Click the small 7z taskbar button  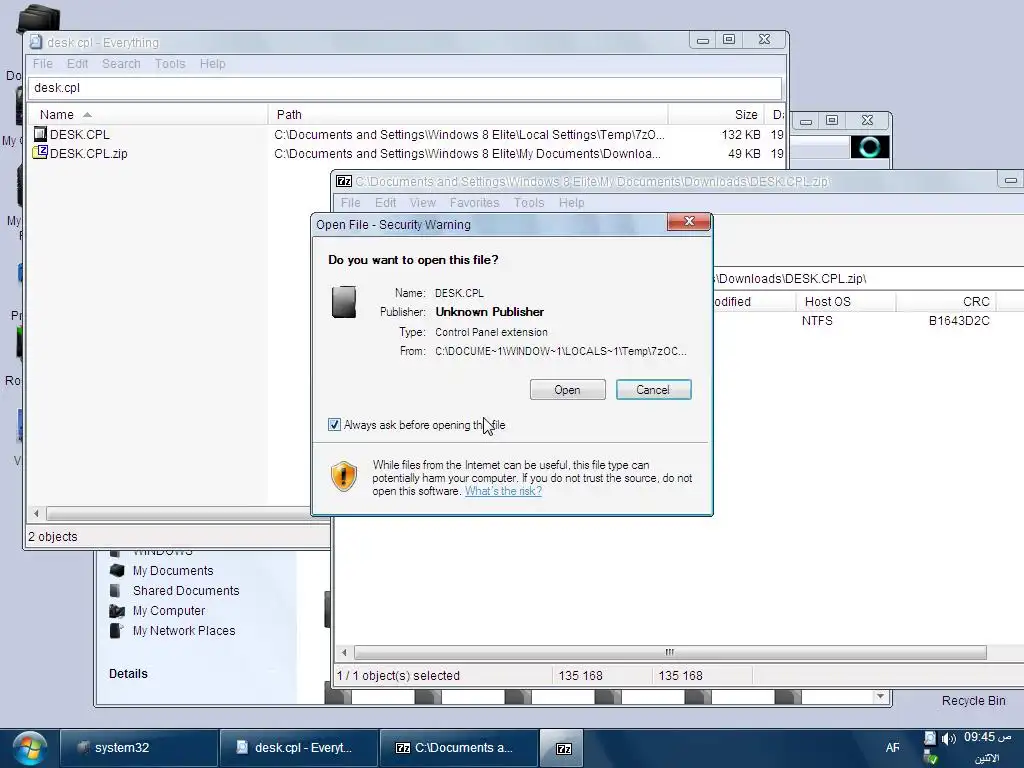pyautogui.click(x=564, y=748)
